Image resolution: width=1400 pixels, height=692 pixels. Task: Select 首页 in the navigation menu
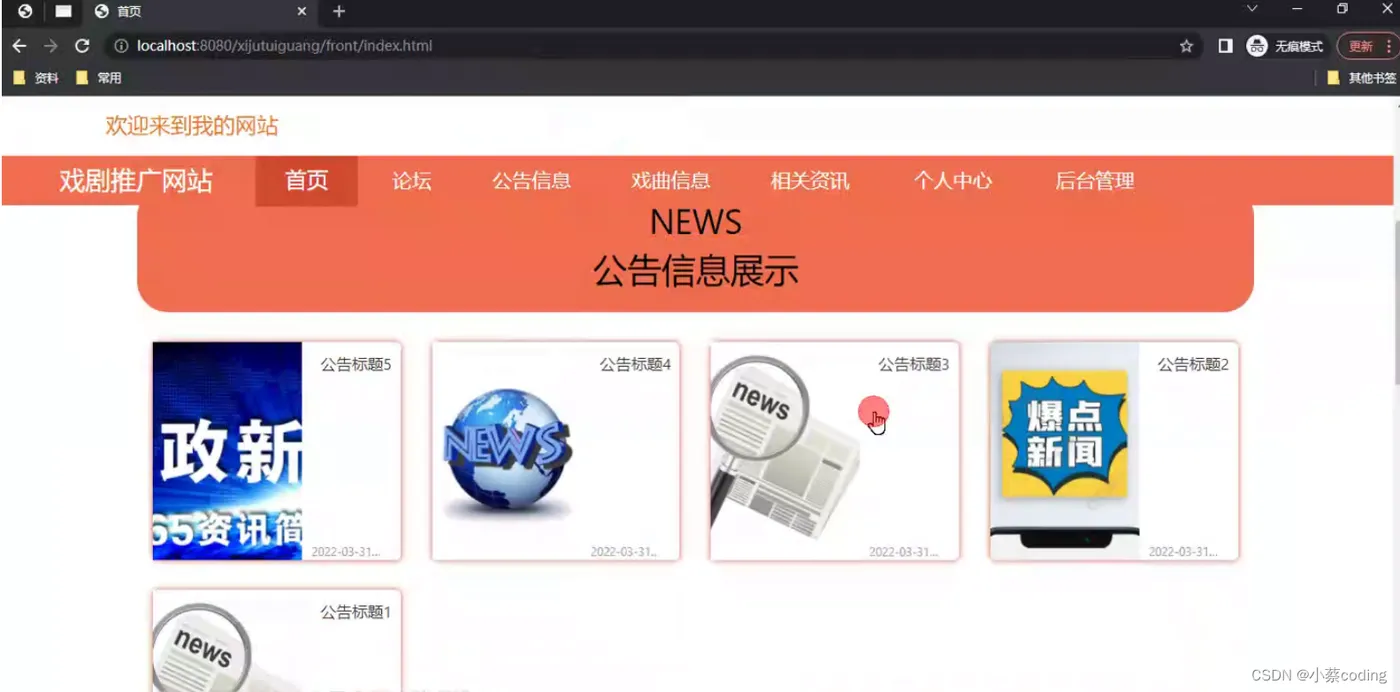(307, 181)
